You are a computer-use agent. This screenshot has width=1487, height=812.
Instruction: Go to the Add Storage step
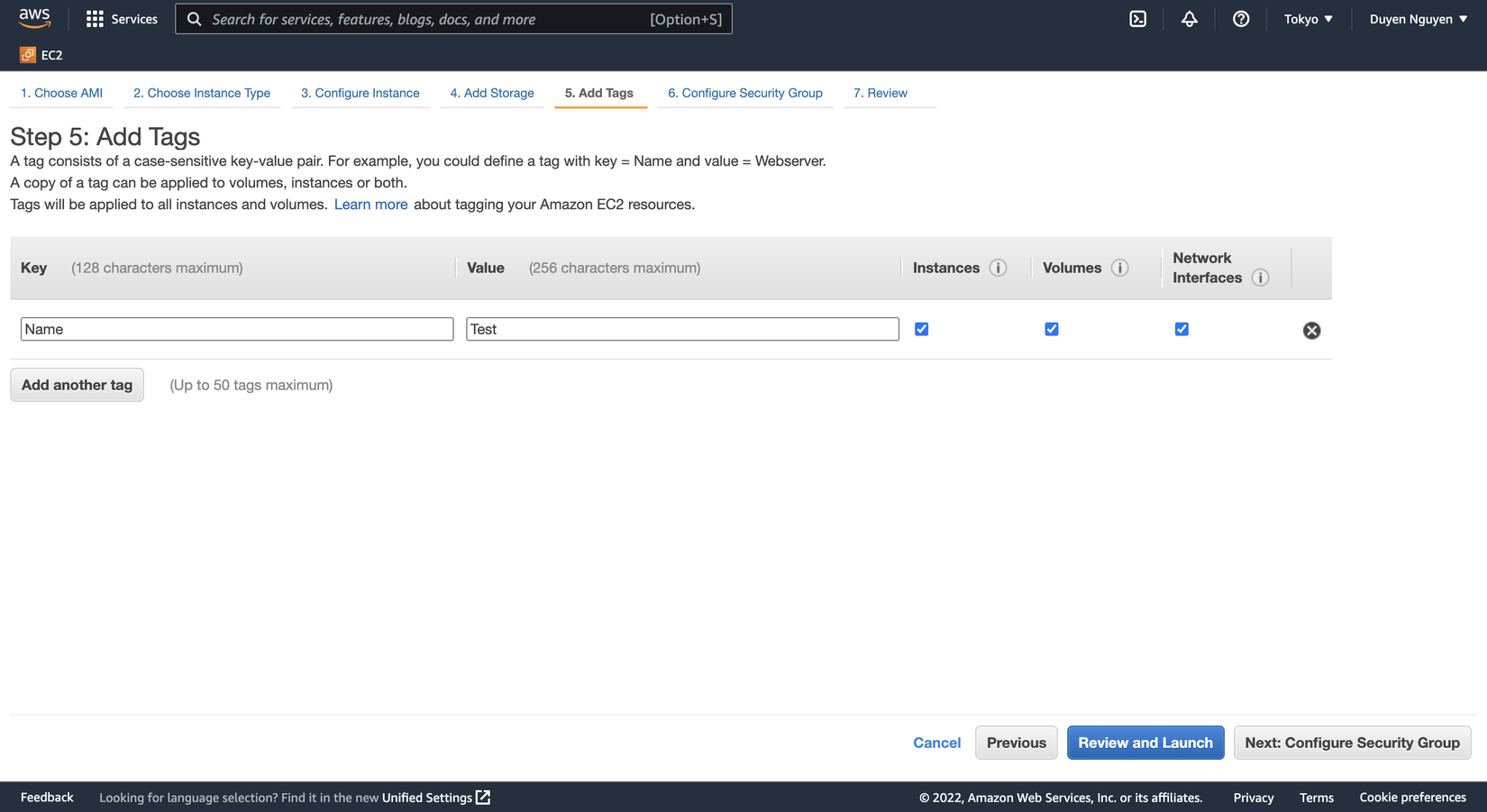click(492, 93)
